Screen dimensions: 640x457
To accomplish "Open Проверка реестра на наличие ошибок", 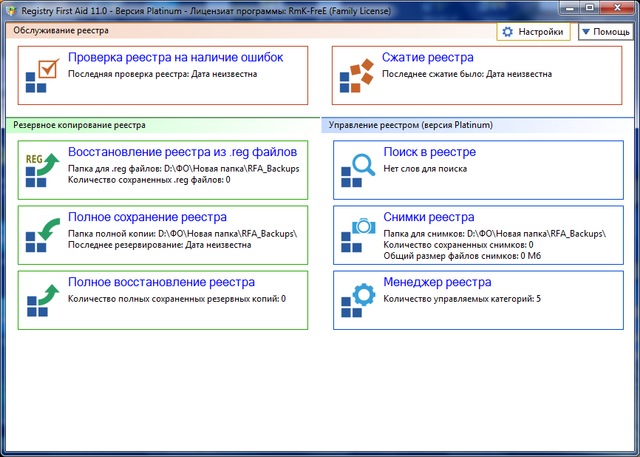I will pos(175,58).
